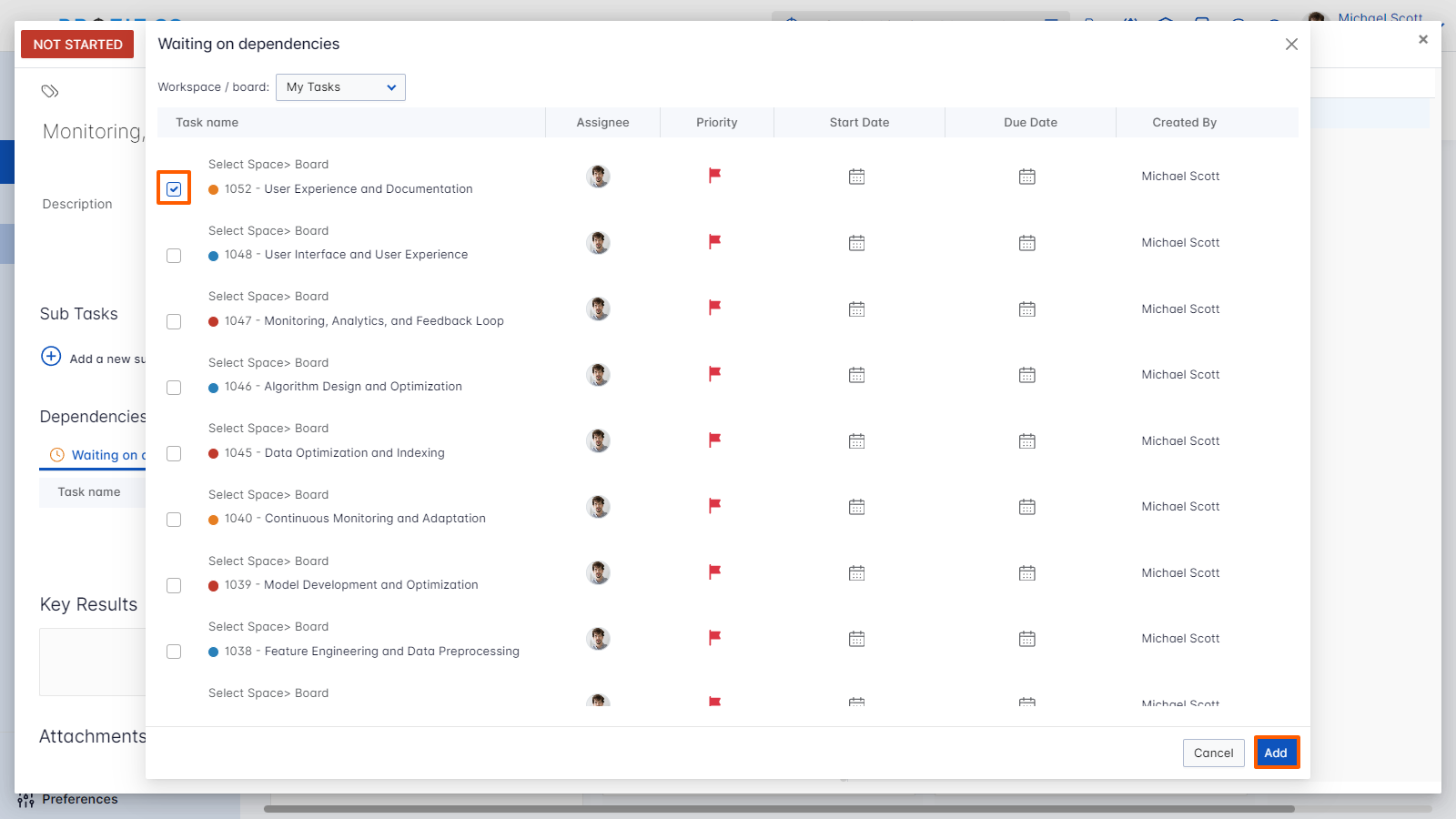
Task: Click assignee avatar for task 1038
Action: (x=598, y=638)
